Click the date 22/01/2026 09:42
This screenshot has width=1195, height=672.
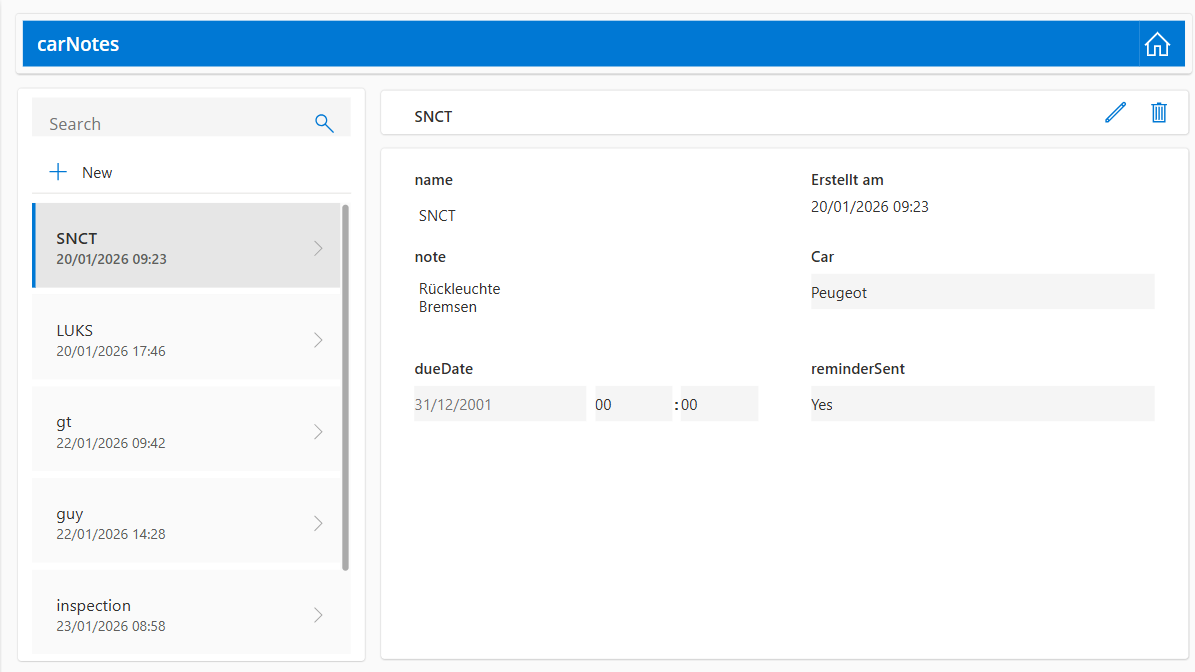[x=111, y=443]
